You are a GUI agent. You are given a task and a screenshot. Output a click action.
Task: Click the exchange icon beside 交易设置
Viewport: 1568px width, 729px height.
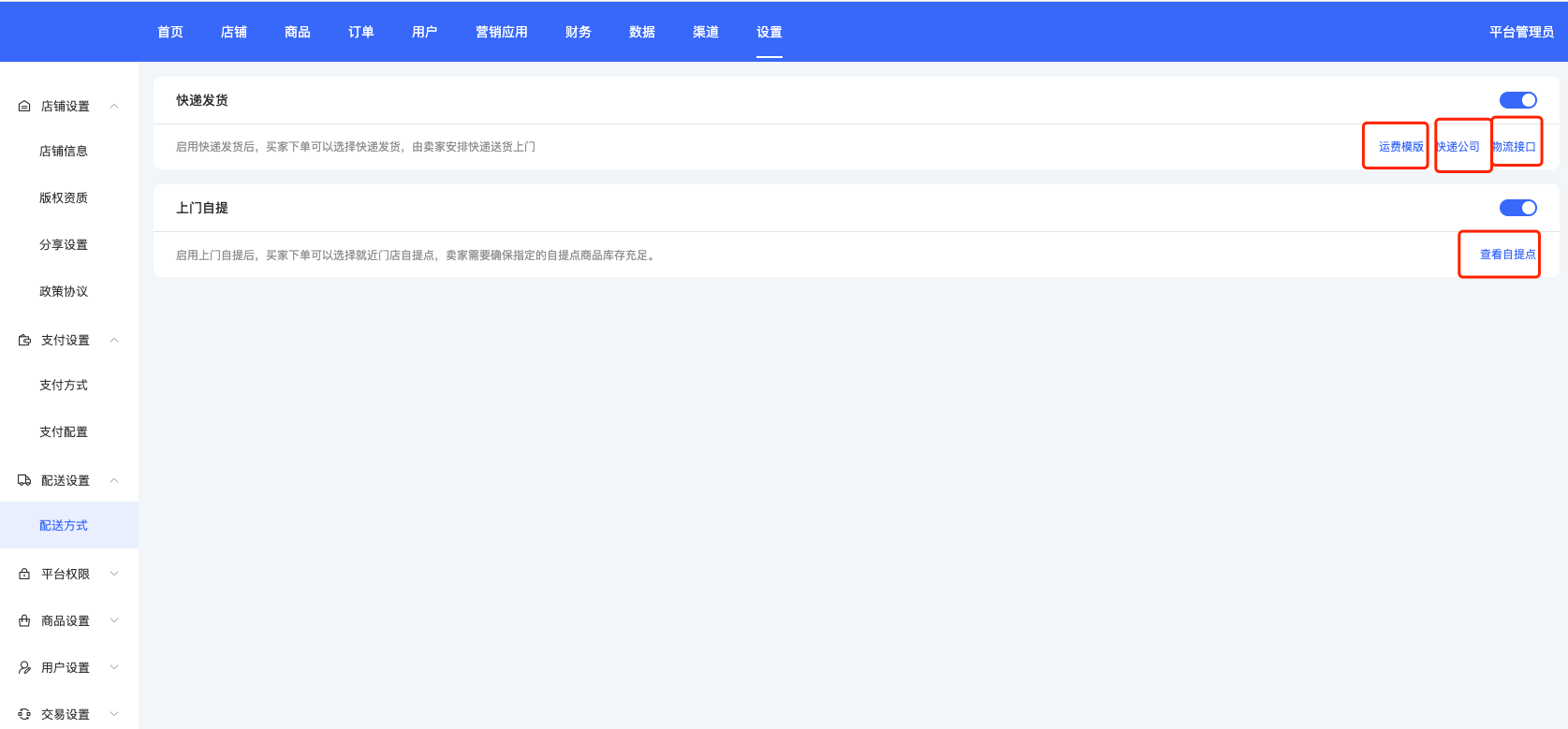[24, 714]
